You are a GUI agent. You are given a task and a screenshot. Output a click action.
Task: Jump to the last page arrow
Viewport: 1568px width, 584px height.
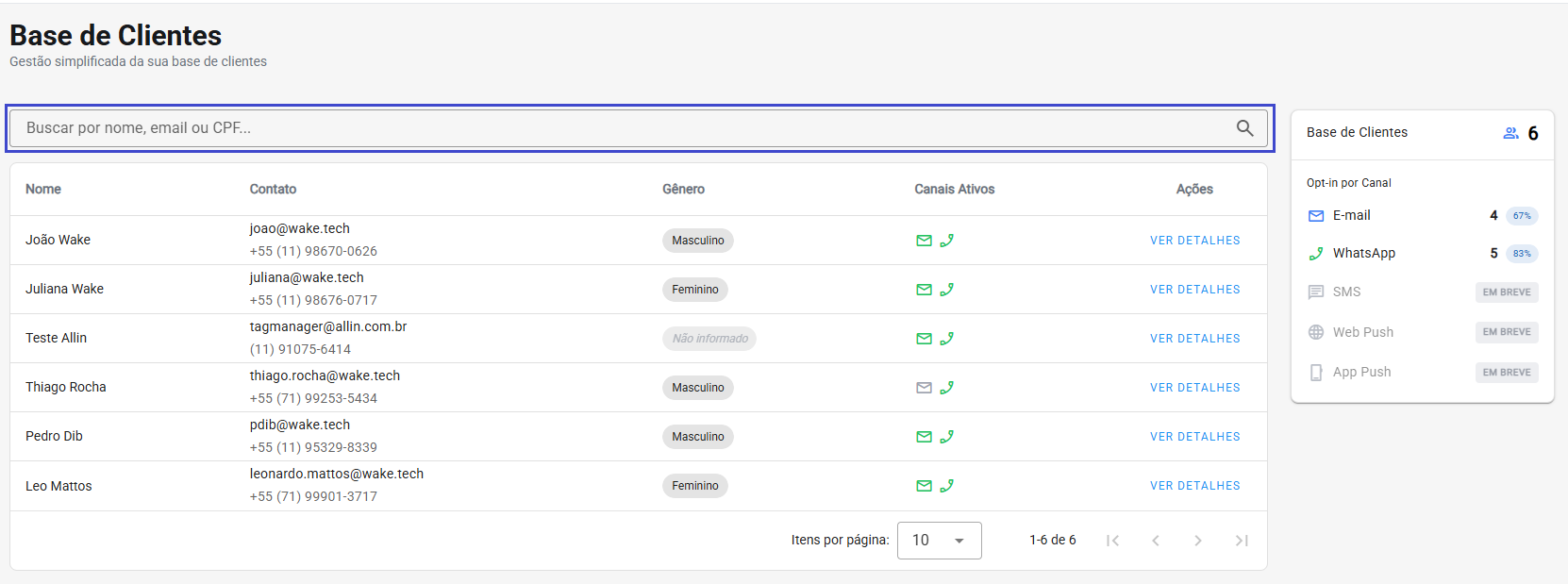point(1242,541)
